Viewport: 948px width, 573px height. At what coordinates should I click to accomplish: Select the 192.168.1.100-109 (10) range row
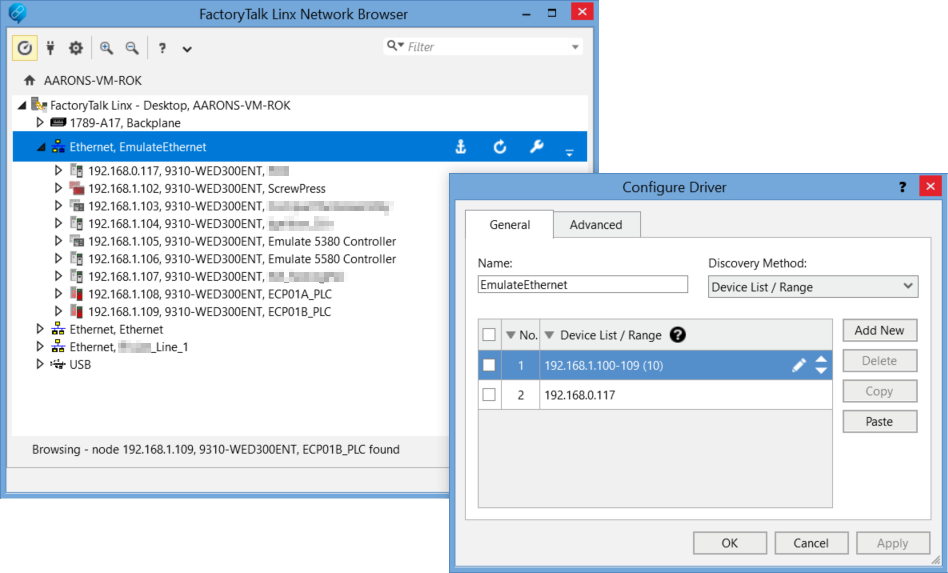click(x=655, y=365)
